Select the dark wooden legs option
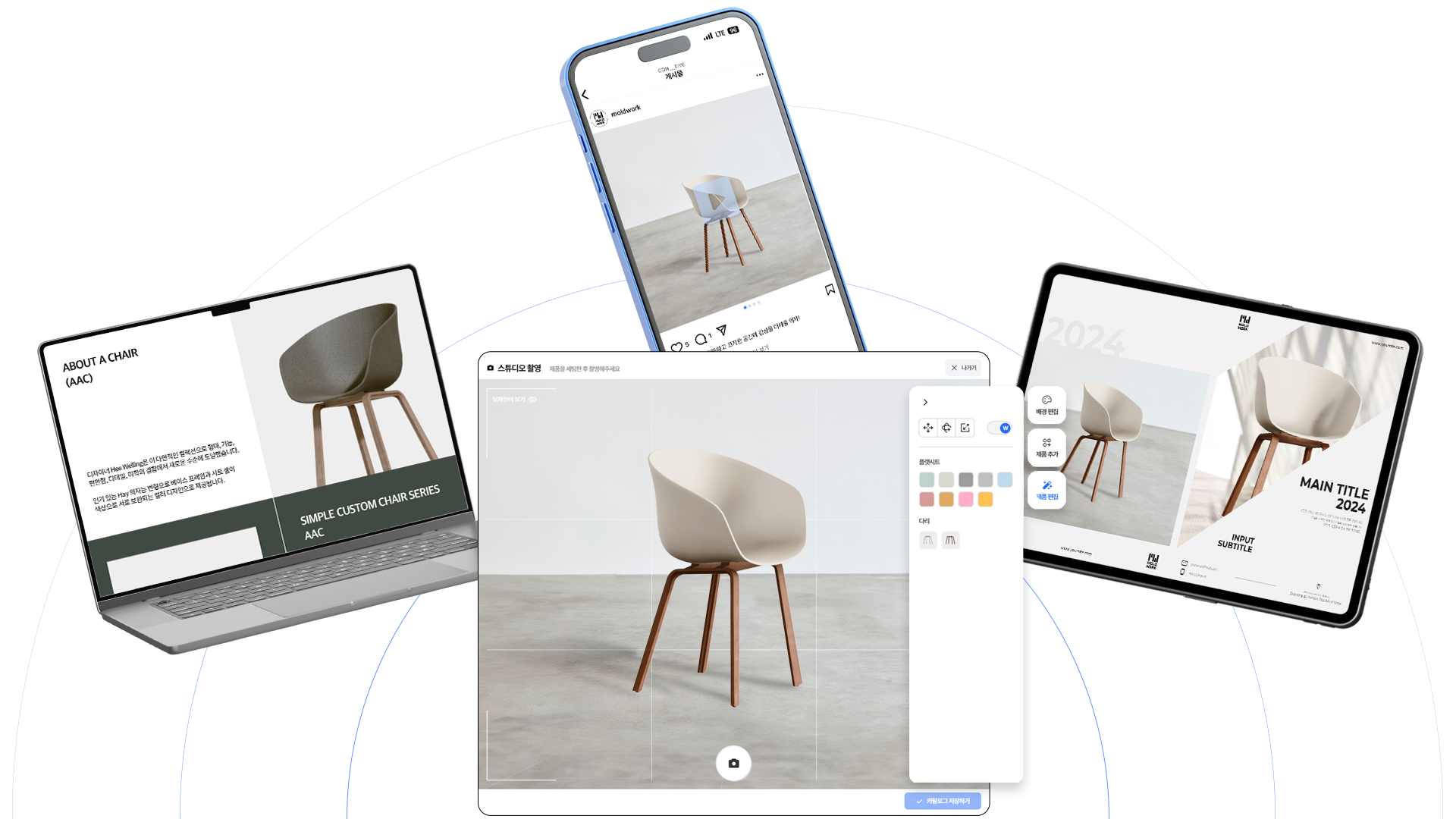This screenshot has height=819, width=1456. pyautogui.click(x=950, y=540)
